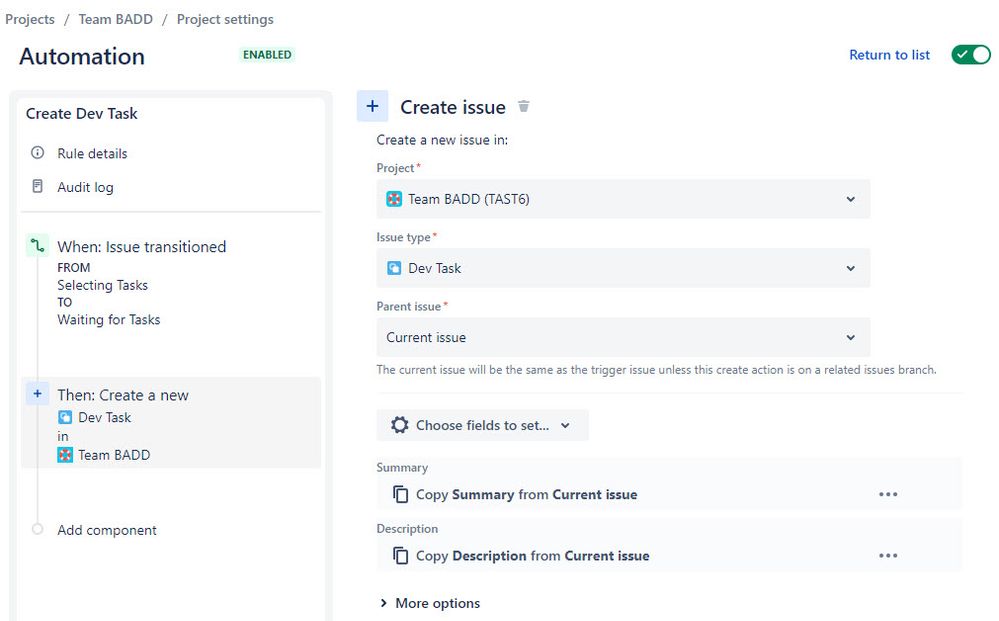Screen dimensions: 999x621
Task: Click the Automation page heading
Action: pyautogui.click(x=82, y=56)
